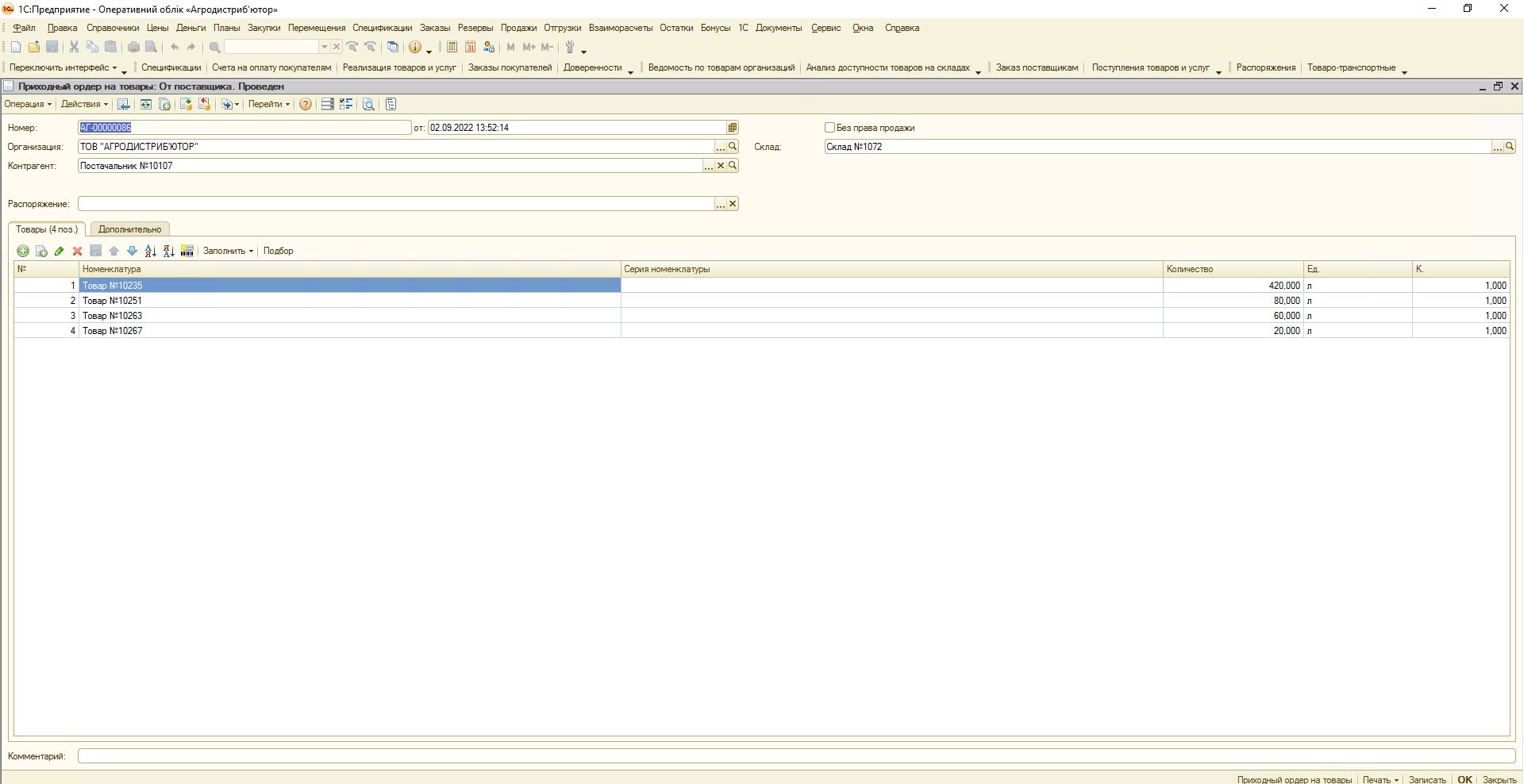Click the 'Подбор' button

coord(278,251)
